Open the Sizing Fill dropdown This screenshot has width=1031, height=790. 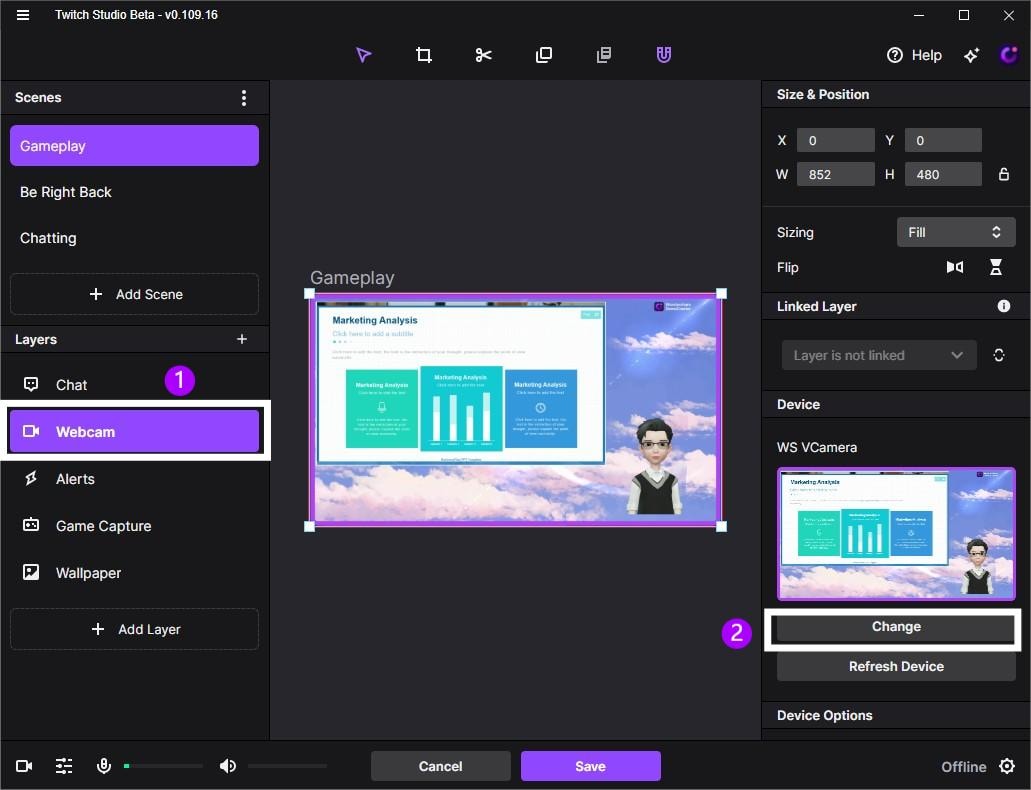(955, 232)
